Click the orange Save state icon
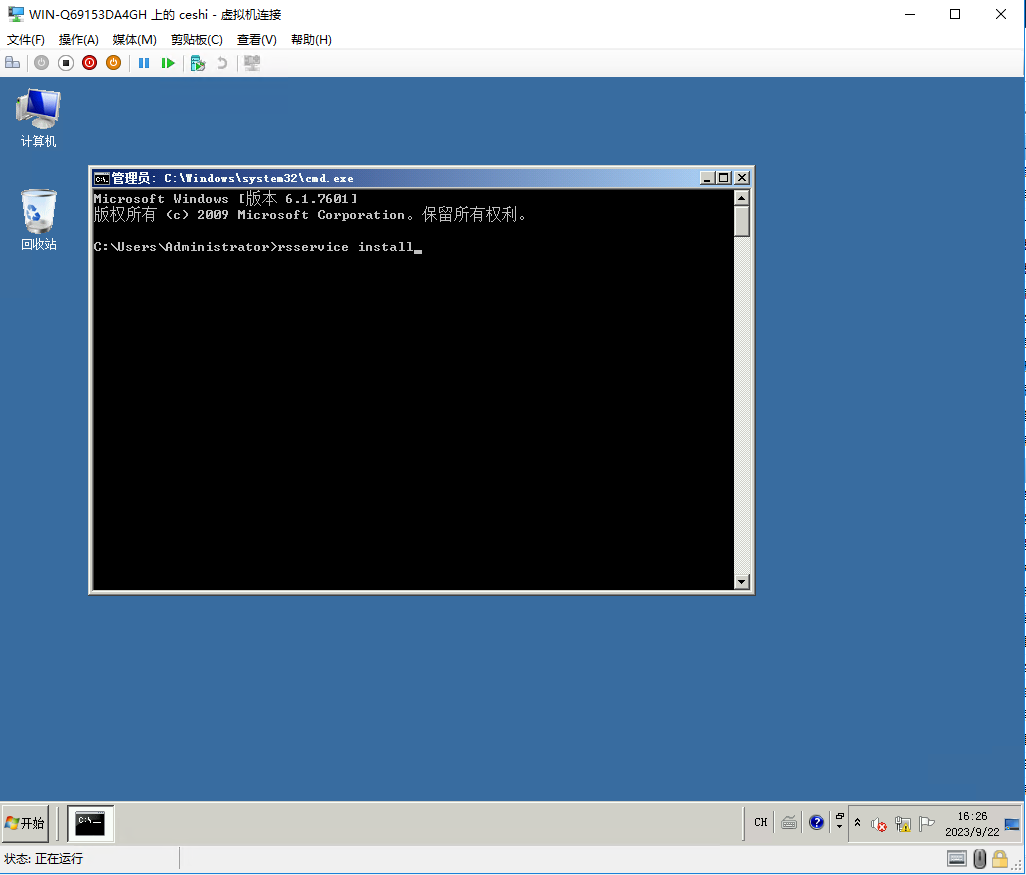This screenshot has height=875, width=1026. click(x=113, y=63)
